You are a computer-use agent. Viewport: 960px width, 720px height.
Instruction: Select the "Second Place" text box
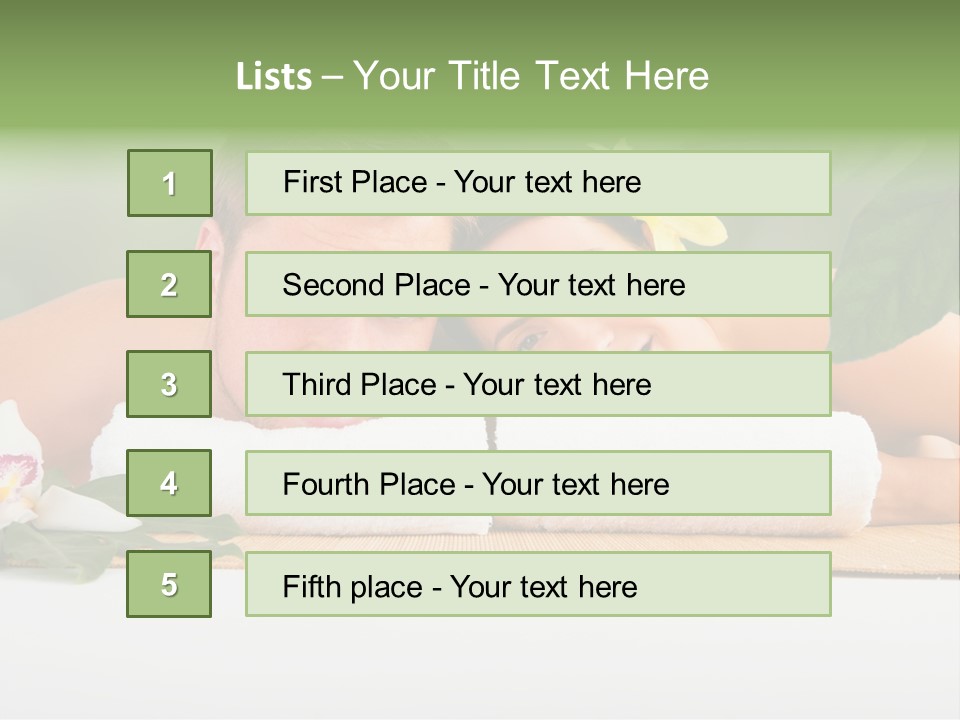pyautogui.click(x=538, y=284)
